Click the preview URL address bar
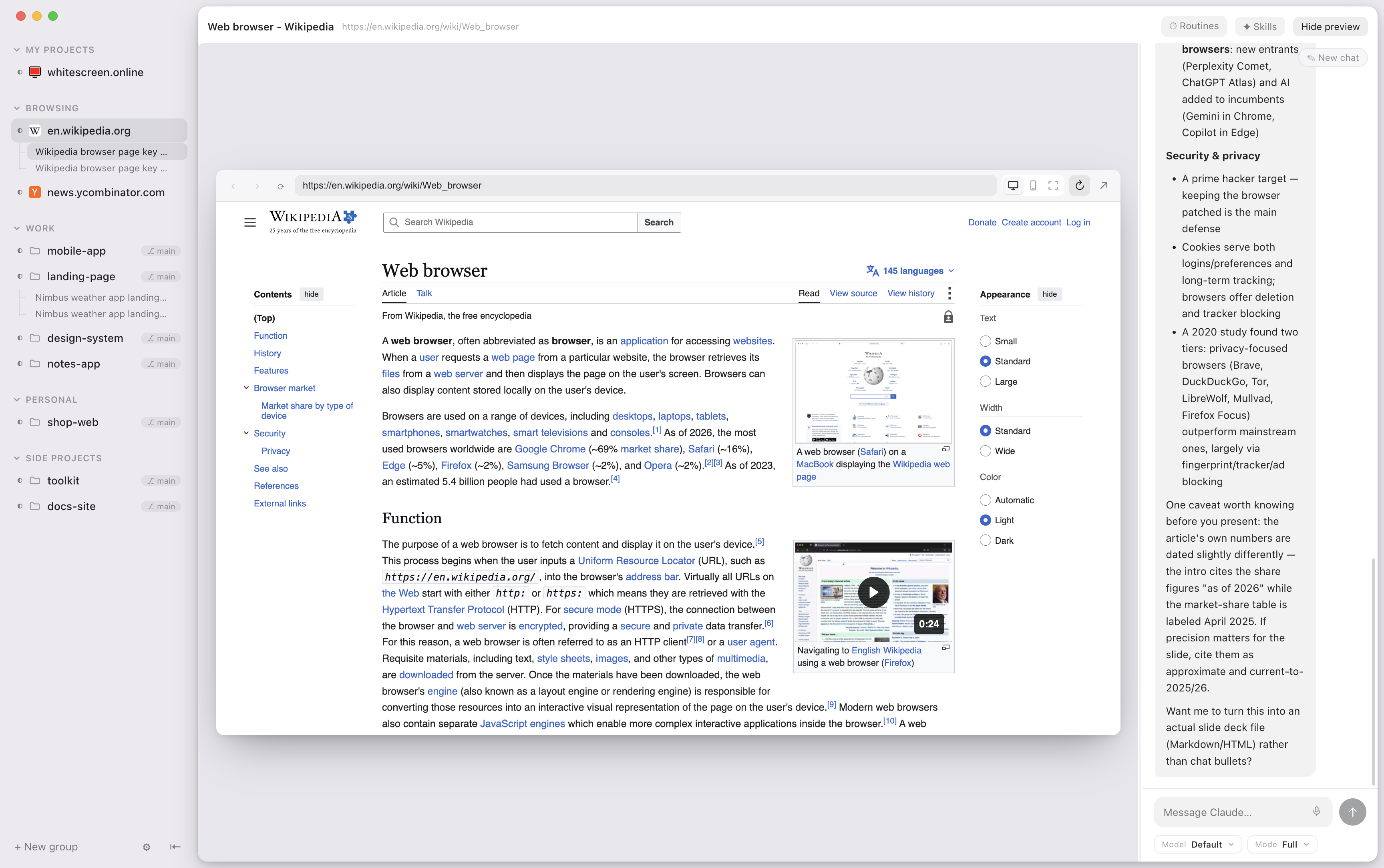The image size is (1384, 868). [x=646, y=185]
